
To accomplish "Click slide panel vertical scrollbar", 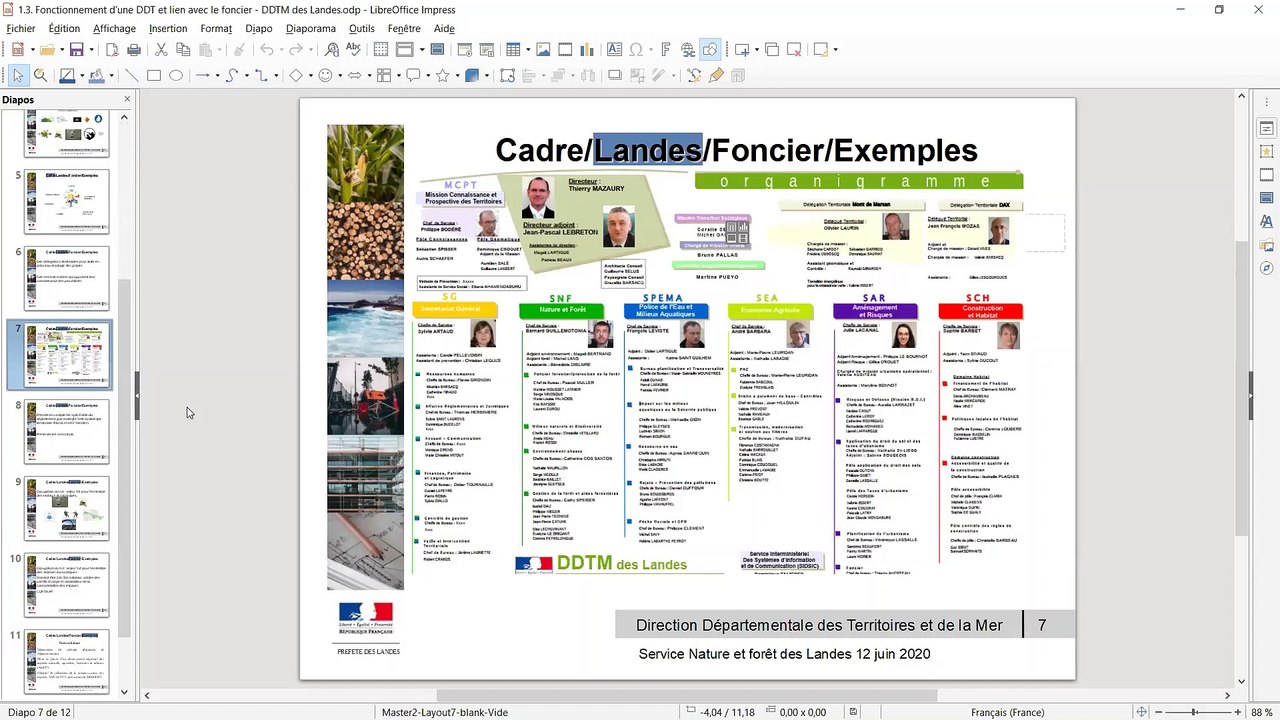I will click(x=125, y=405).
